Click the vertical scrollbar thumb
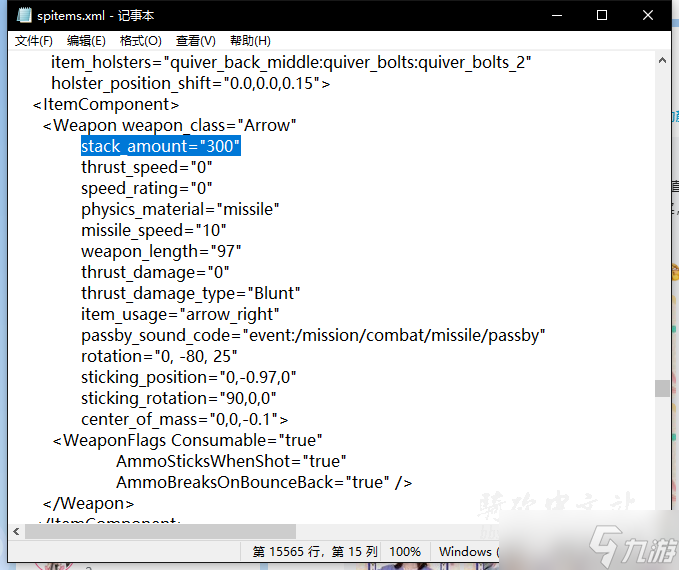 [661, 388]
